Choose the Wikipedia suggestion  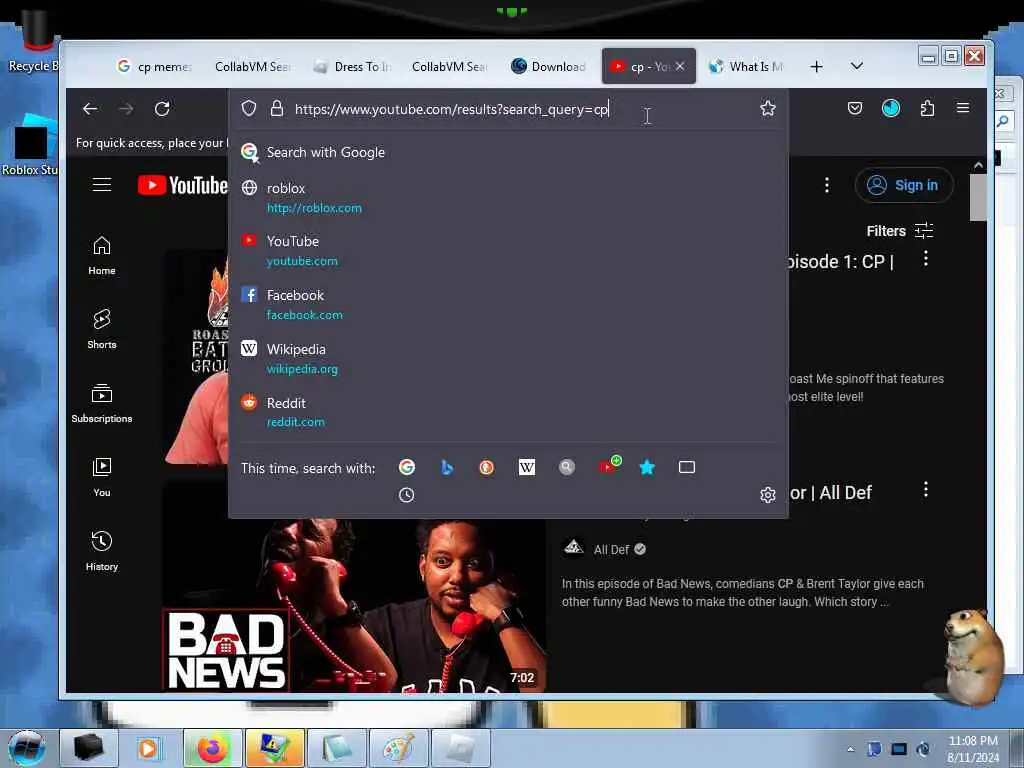(x=508, y=359)
